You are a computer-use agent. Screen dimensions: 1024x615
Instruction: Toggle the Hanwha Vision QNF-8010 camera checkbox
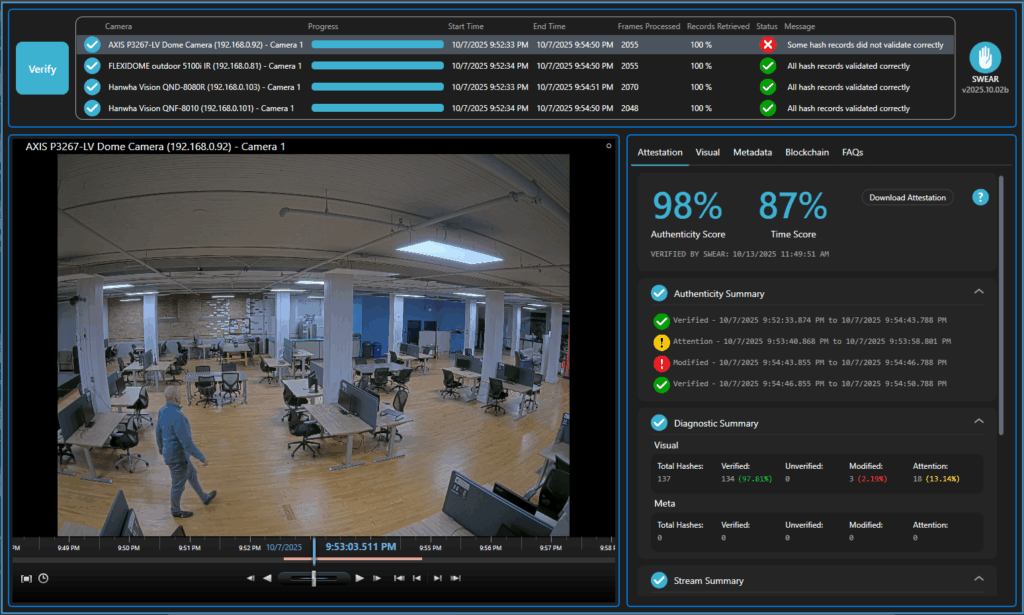pyautogui.click(x=92, y=108)
